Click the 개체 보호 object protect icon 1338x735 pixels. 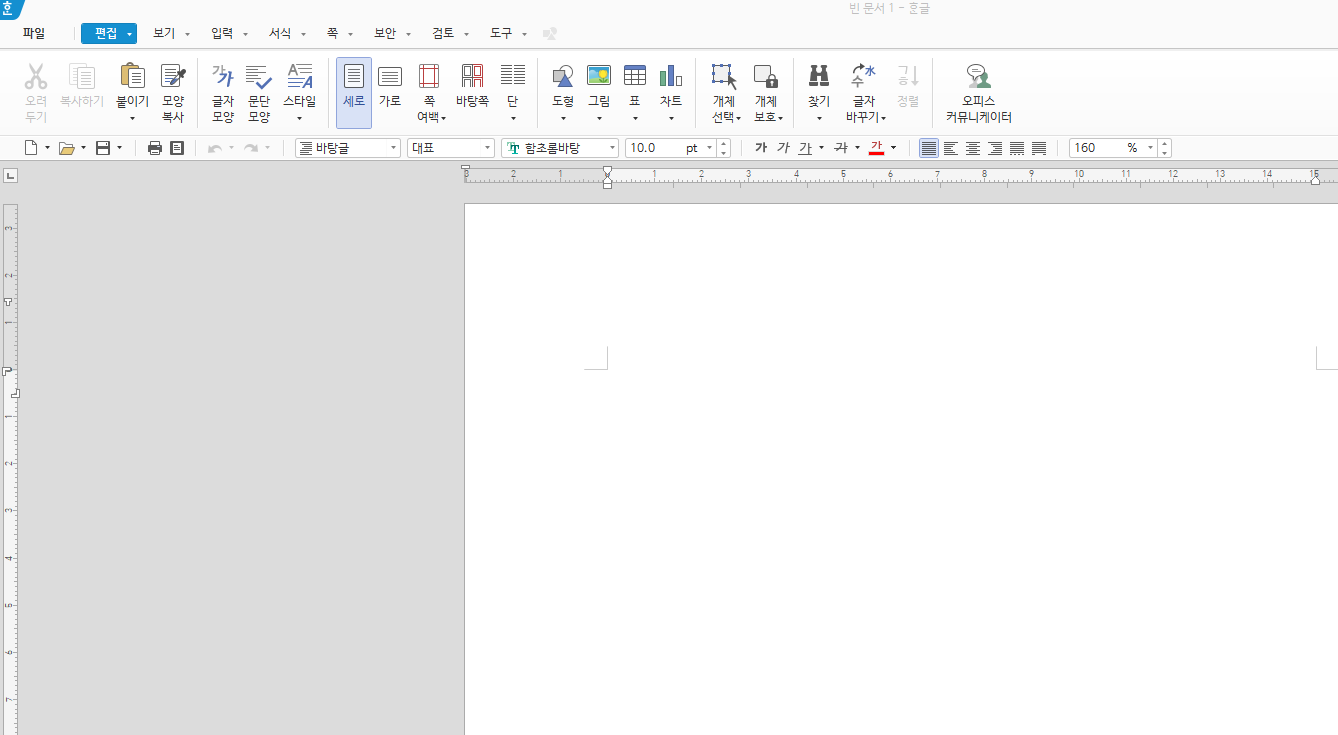766,77
